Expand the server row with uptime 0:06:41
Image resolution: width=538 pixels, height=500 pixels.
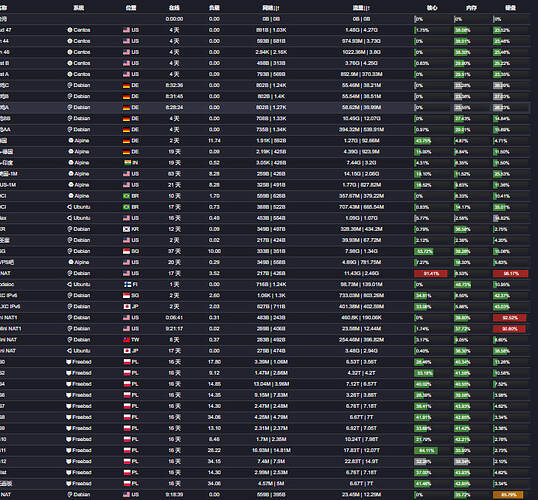pyautogui.click(x=265, y=317)
